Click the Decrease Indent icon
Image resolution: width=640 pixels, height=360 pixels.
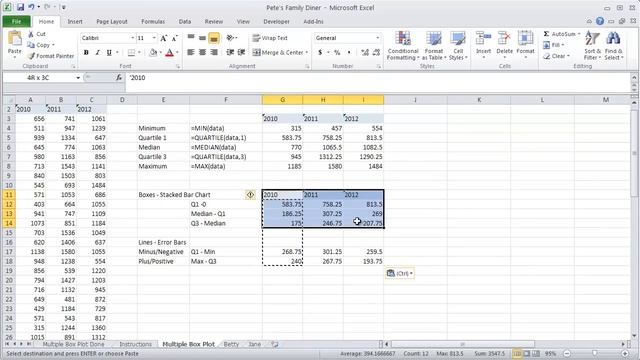[230, 52]
